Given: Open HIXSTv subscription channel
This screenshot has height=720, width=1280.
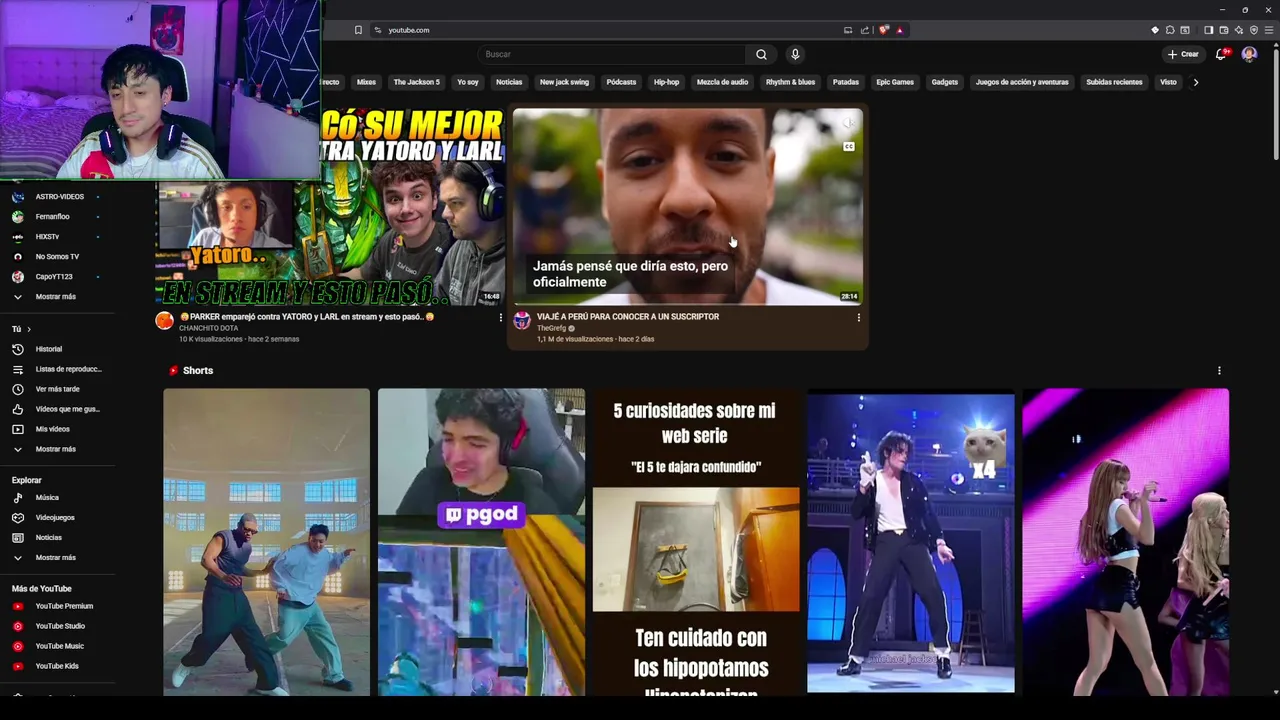Looking at the screenshot, I should point(47,237).
